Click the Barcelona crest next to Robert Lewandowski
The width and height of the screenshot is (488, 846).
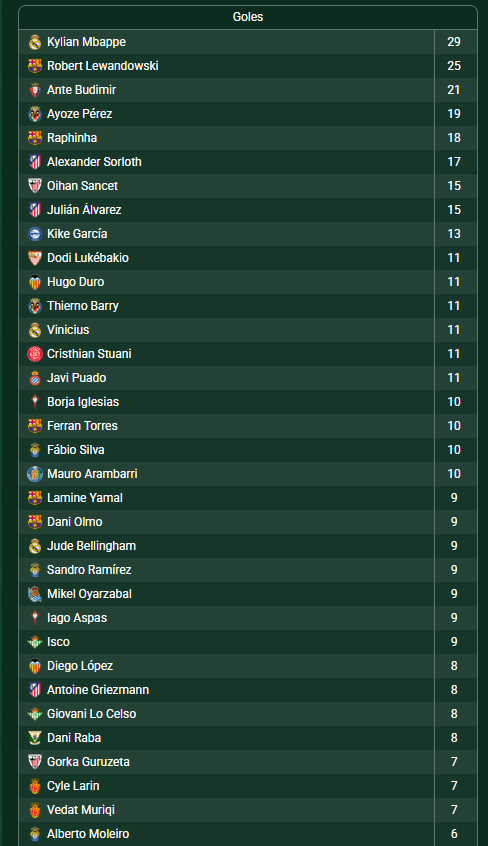click(x=35, y=66)
